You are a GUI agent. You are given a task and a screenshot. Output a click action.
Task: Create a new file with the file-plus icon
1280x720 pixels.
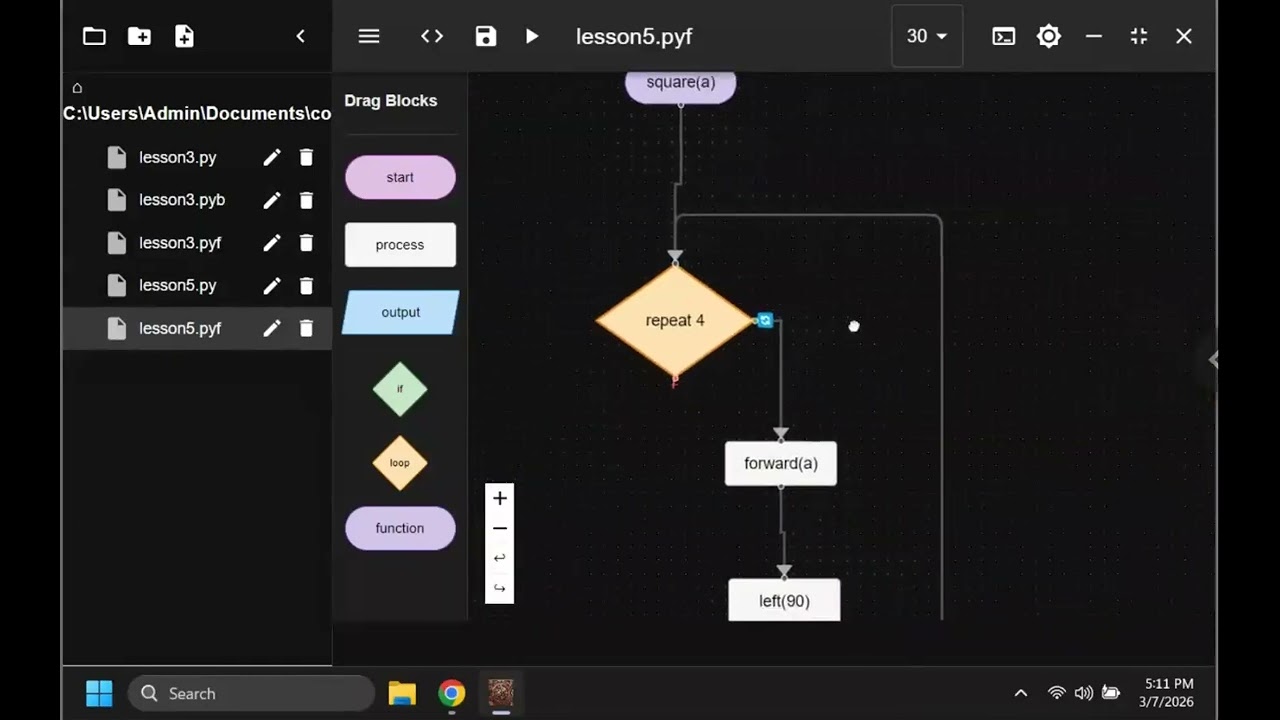pyautogui.click(x=184, y=36)
